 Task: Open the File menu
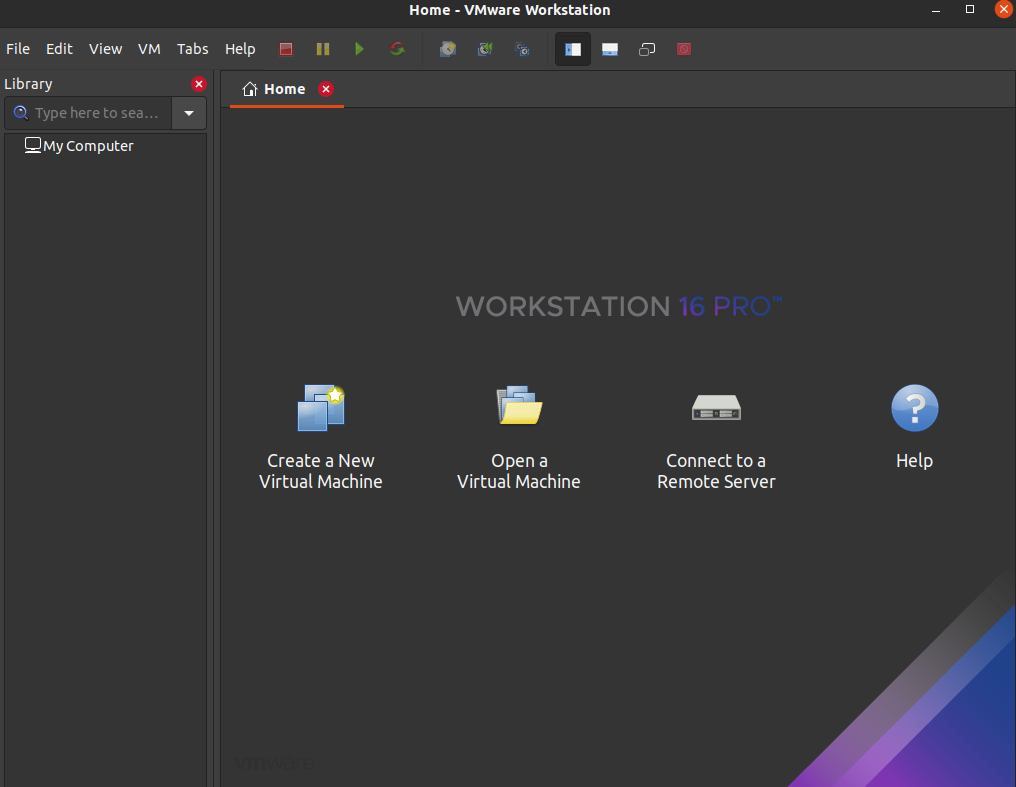coord(17,49)
